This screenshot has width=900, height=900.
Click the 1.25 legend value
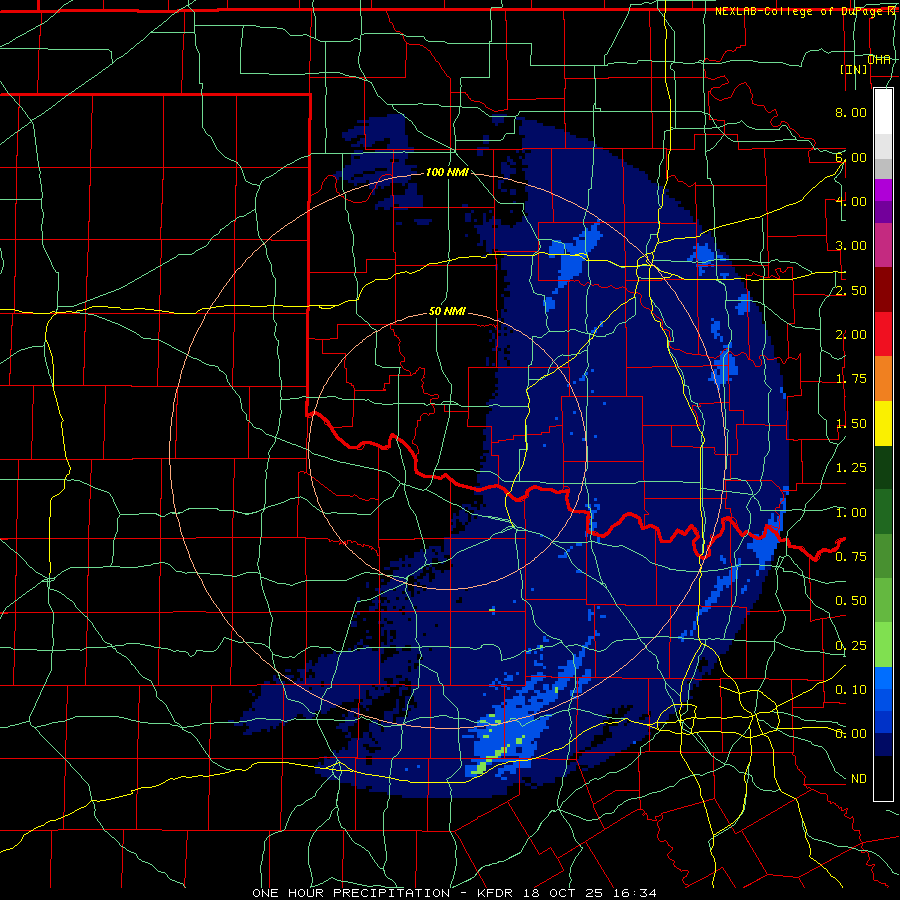pyautogui.click(x=851, y=468)
